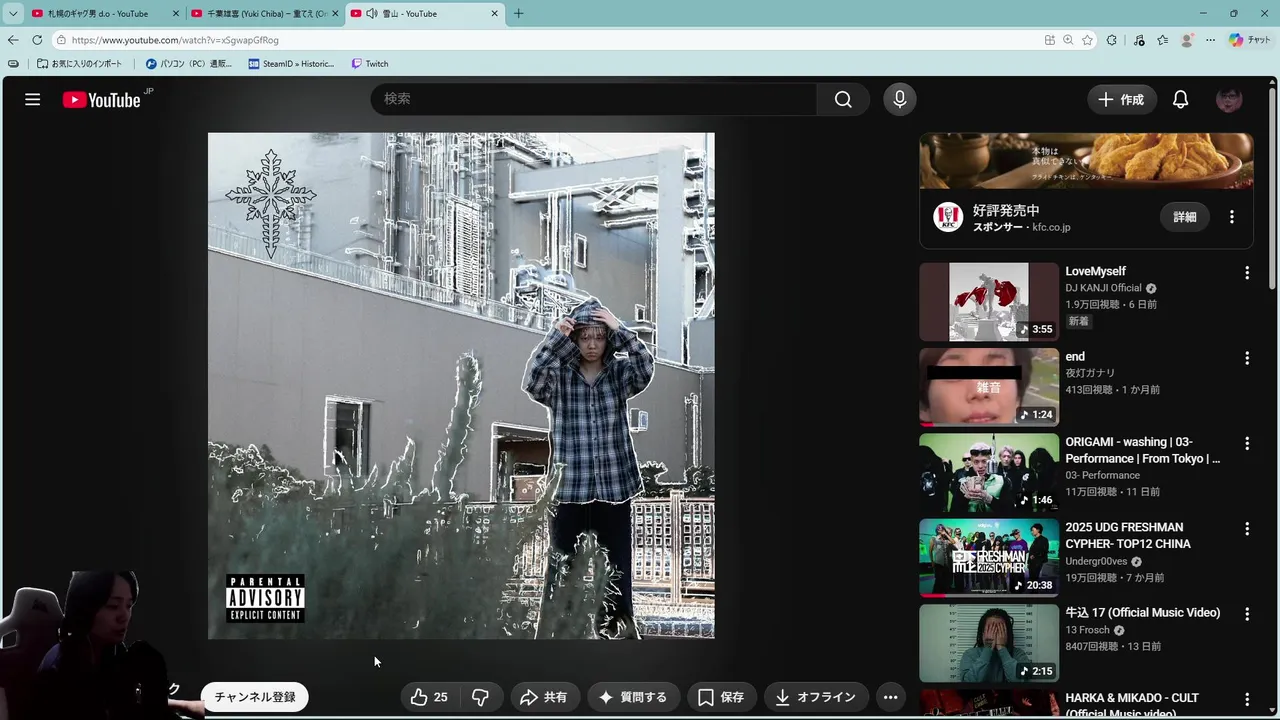Click the KFC ad banner image
This screenshot has width=1280, height=720.
click(1086, 161)
